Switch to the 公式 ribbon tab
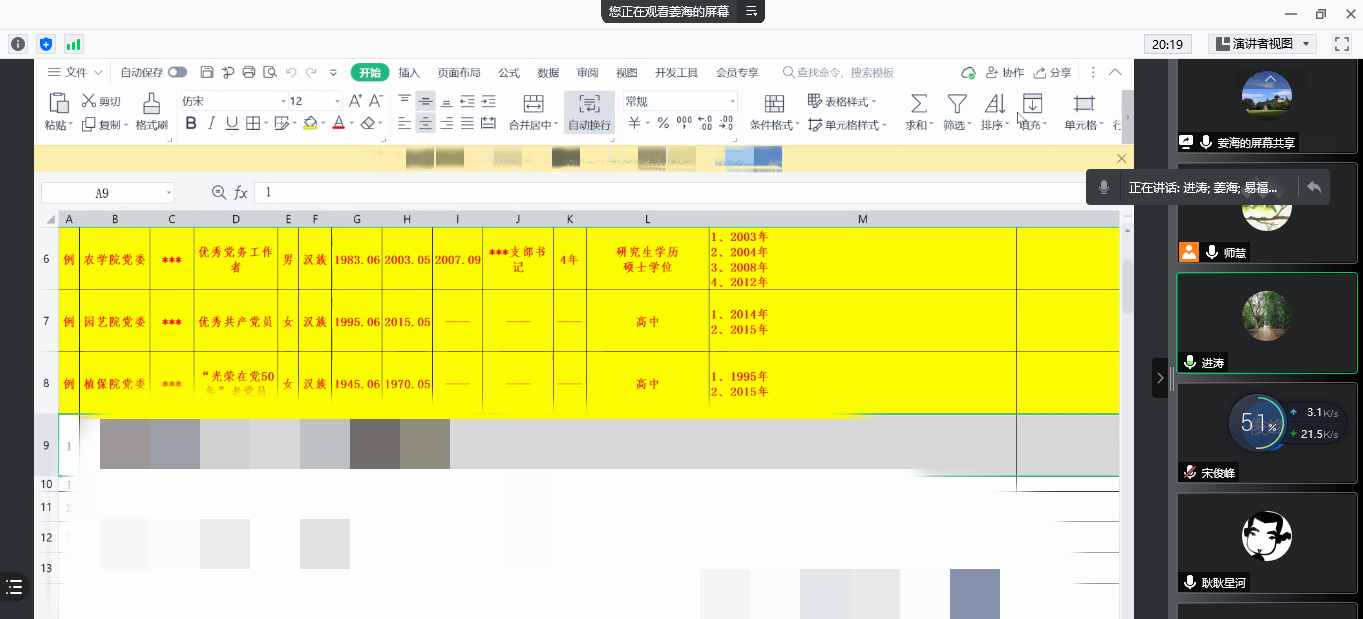Viewport: 1363px width, 619px height. point(509,73)
